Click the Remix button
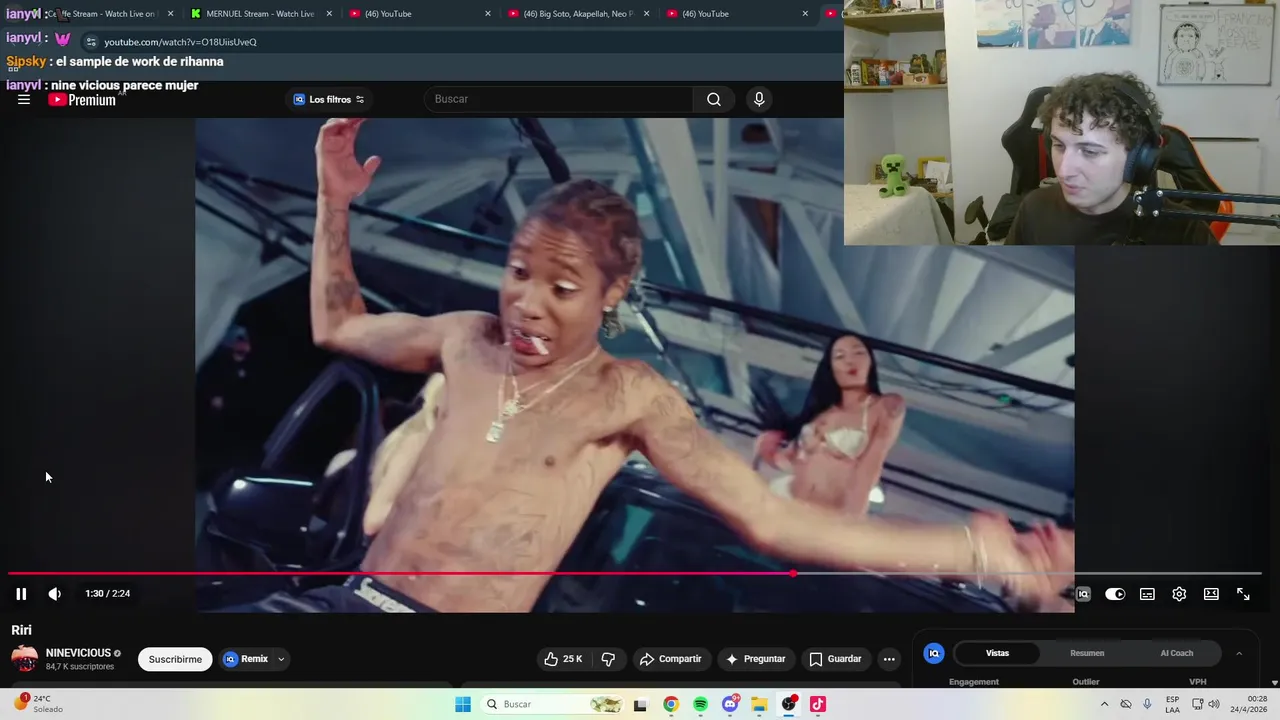 pyautogui.click(x=246, y=659)
